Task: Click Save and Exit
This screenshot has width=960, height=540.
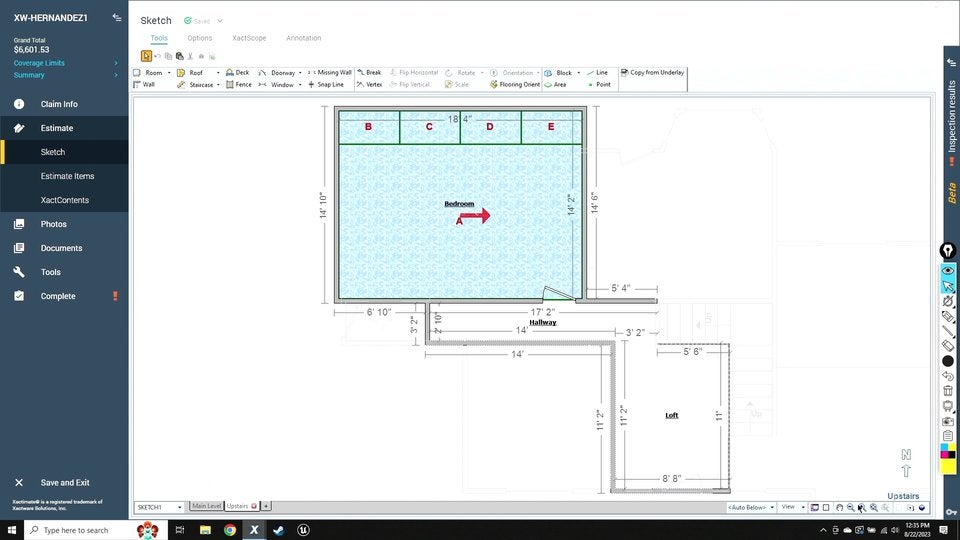Action: point(64,483)
